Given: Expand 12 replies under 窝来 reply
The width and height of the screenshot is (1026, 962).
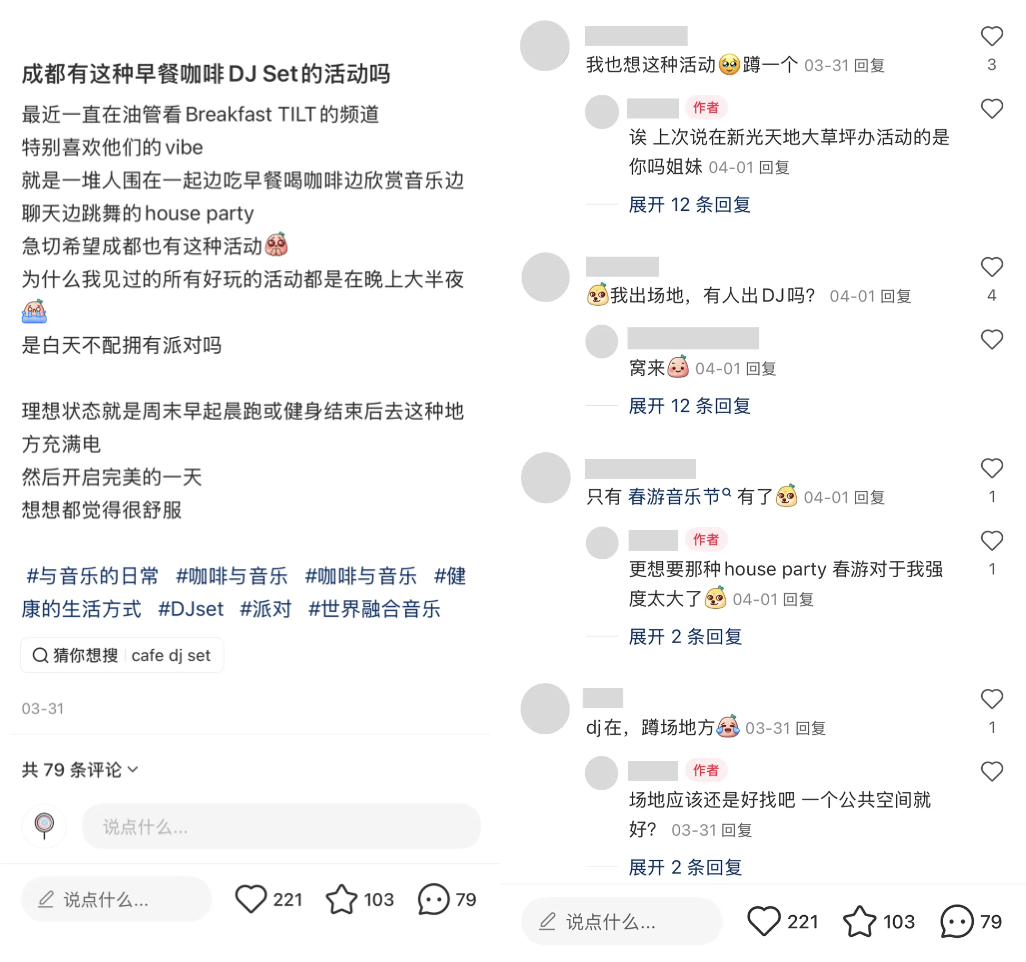Looking at the screenshot, I should click(689, 406).
